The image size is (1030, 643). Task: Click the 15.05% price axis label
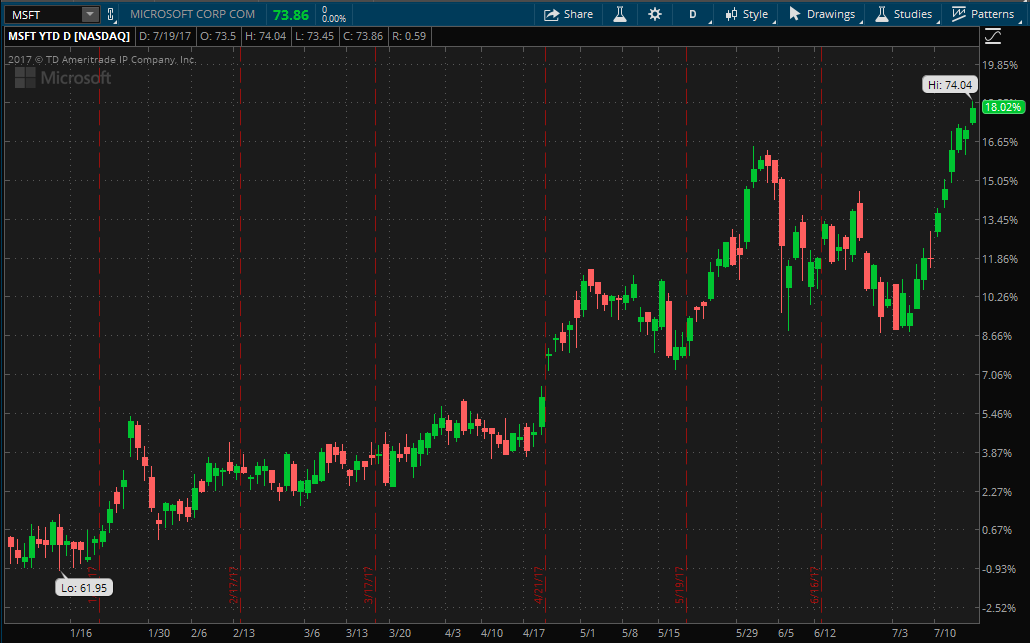1000,181
